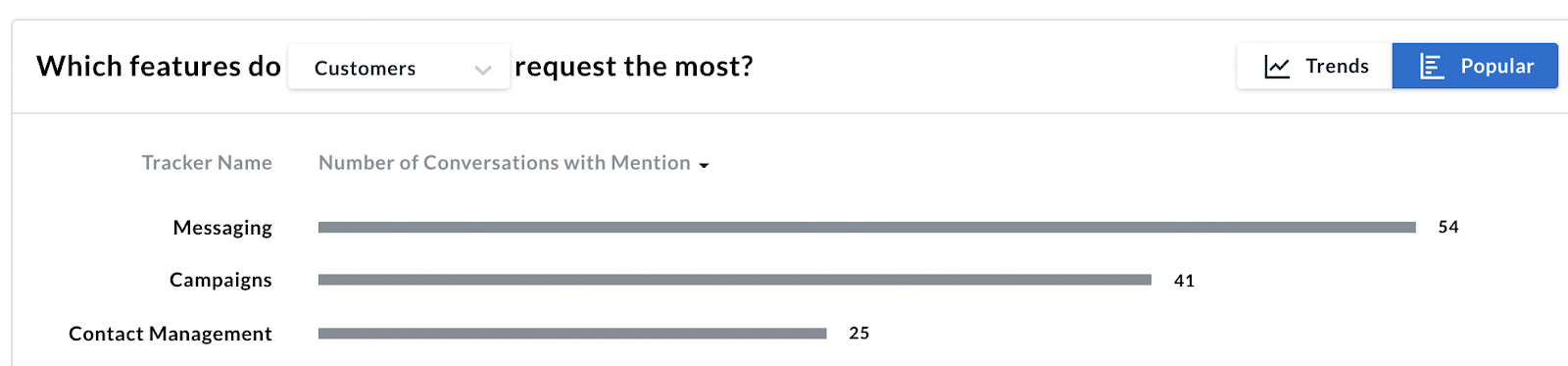Click the Tracker Name column header

coord(207,163)
